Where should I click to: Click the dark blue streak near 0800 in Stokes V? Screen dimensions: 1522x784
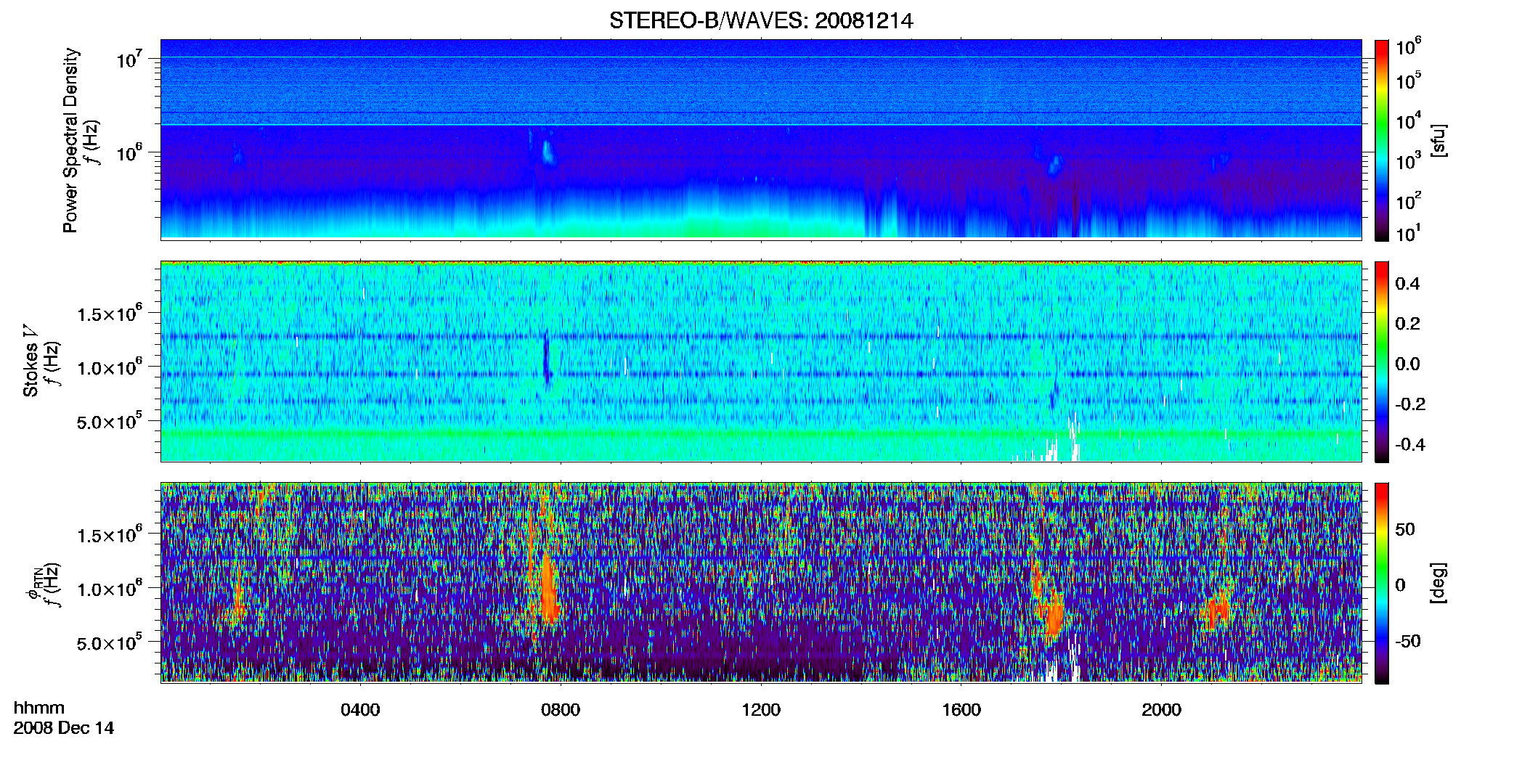(546, 359)
